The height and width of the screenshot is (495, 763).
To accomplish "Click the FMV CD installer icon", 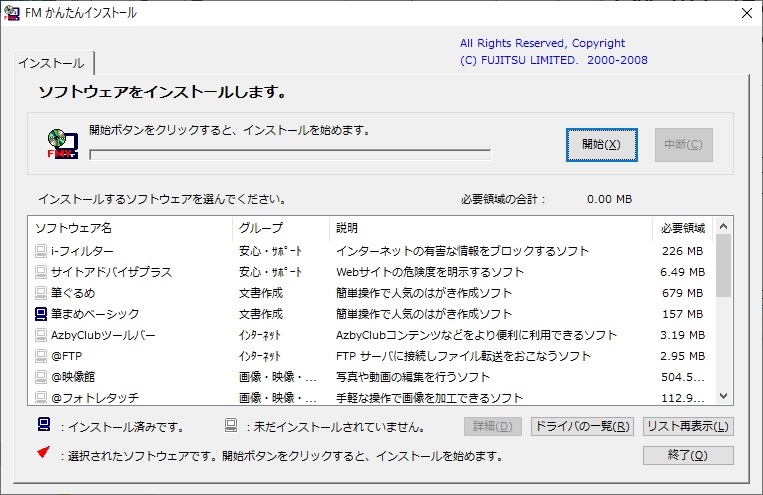I will pyautogui.click(x=63, y=144).
